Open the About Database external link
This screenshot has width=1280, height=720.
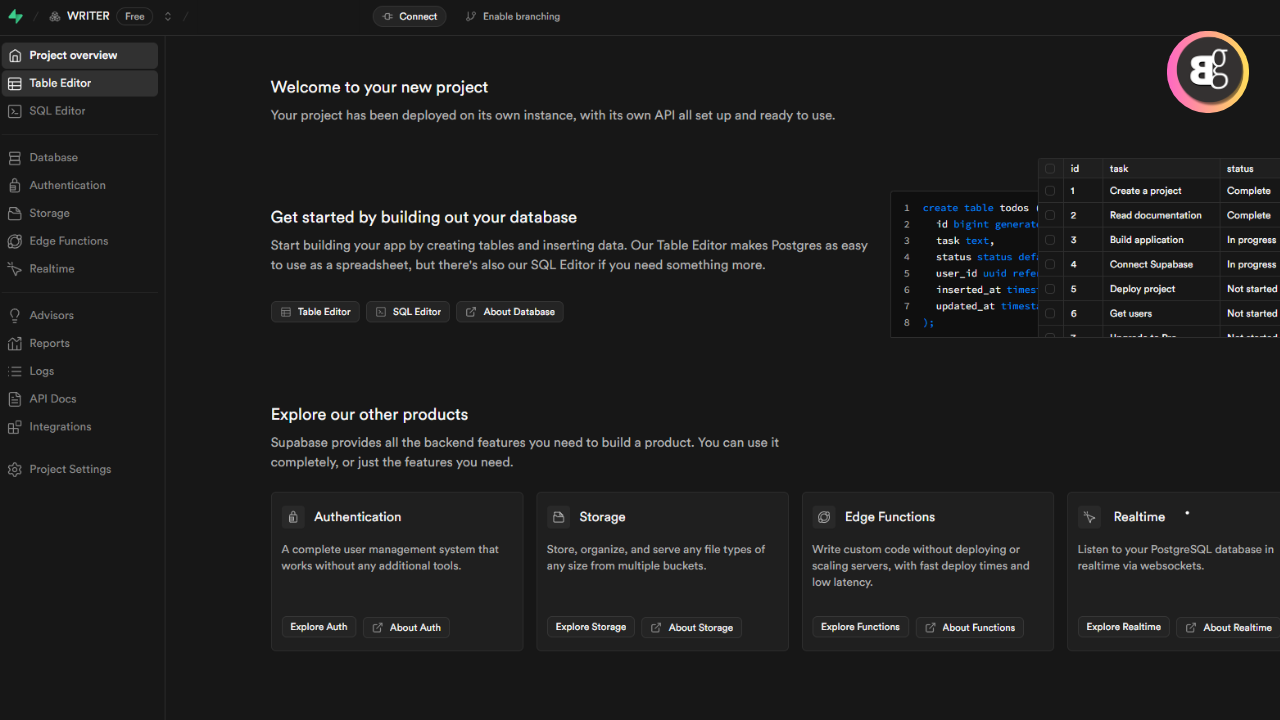[x=510, y=312]
